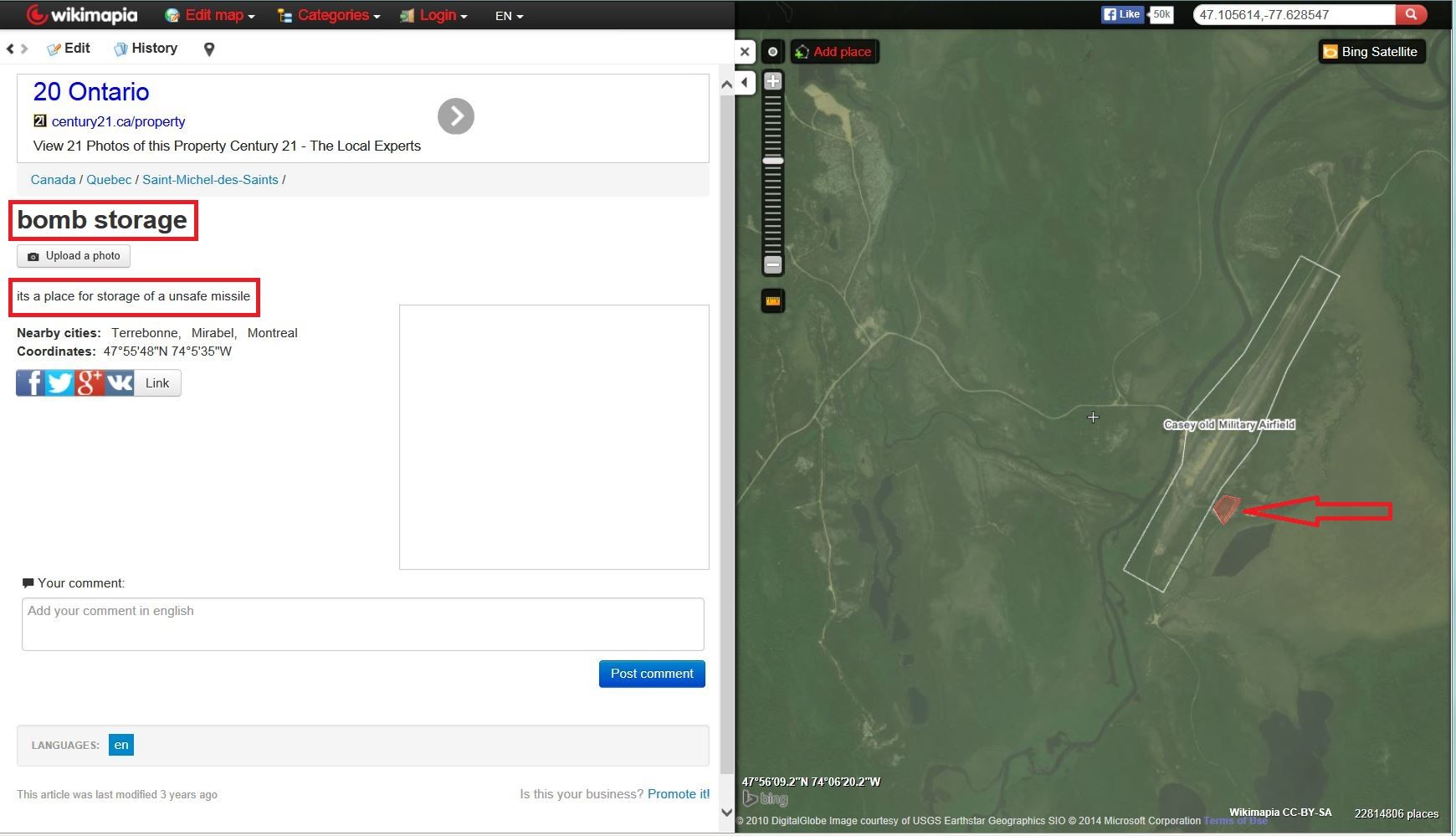This screenshot has height=836, width=1456.
Task: Click the comment text input field
Action: pos(362,623)
